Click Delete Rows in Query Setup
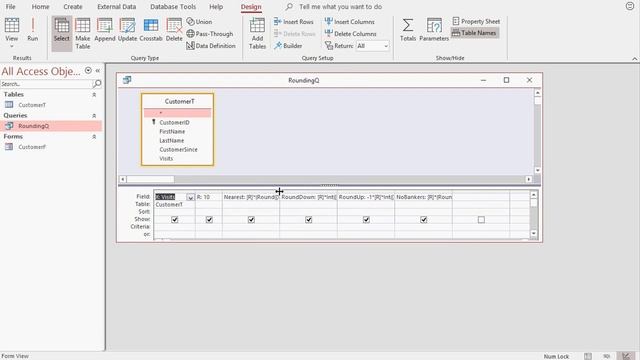The height and width of the screenshot is (360, 640). [x=294, y=34]
